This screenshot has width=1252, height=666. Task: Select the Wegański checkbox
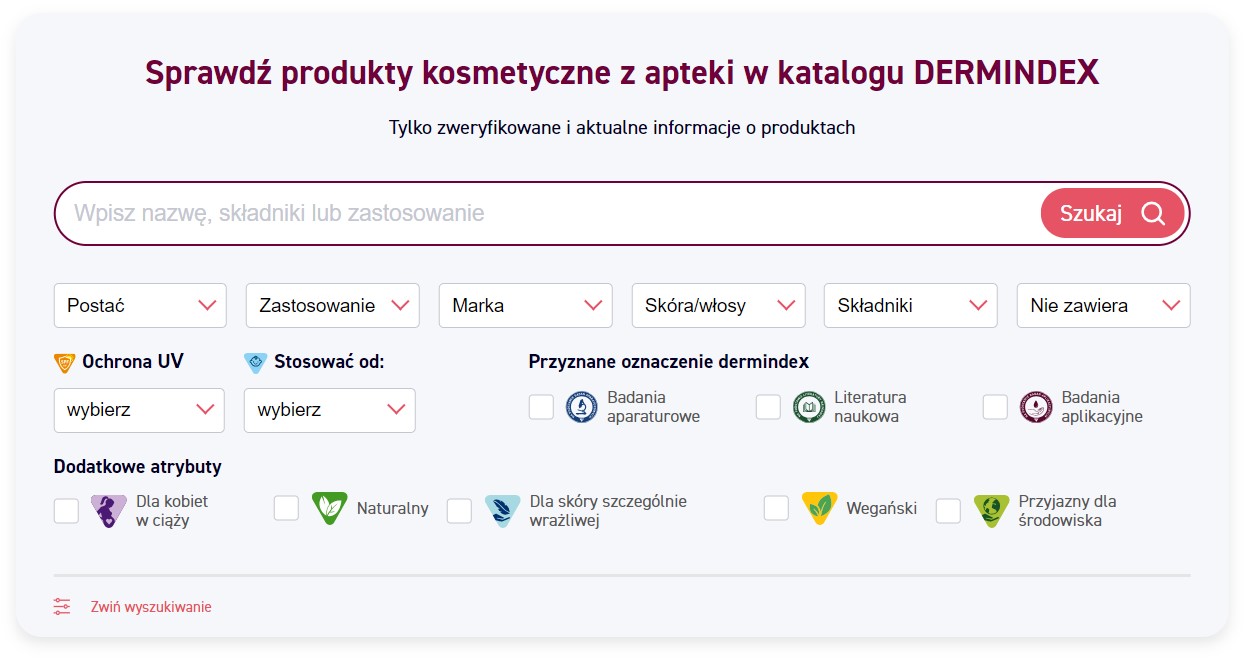(x=776, y=508)
